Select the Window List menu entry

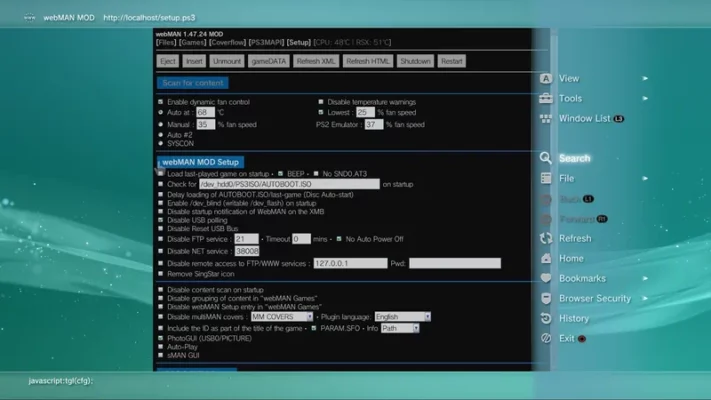584,119
